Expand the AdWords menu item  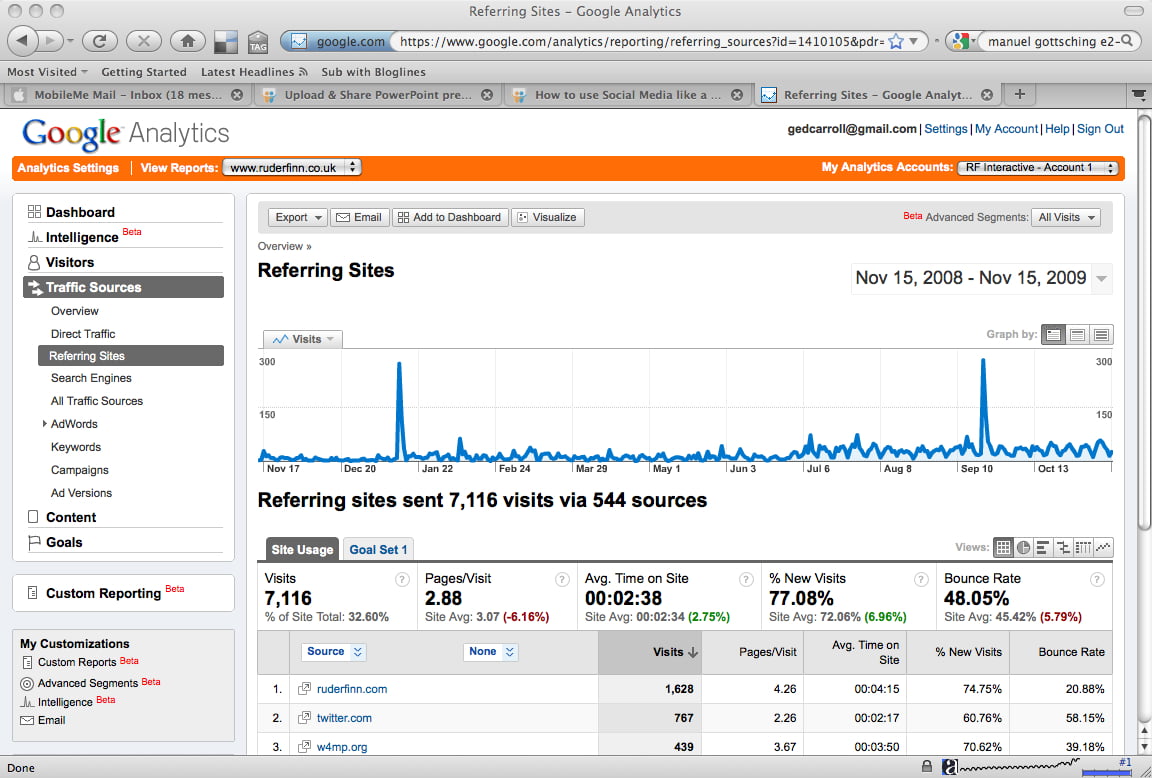tap(45, 424)
